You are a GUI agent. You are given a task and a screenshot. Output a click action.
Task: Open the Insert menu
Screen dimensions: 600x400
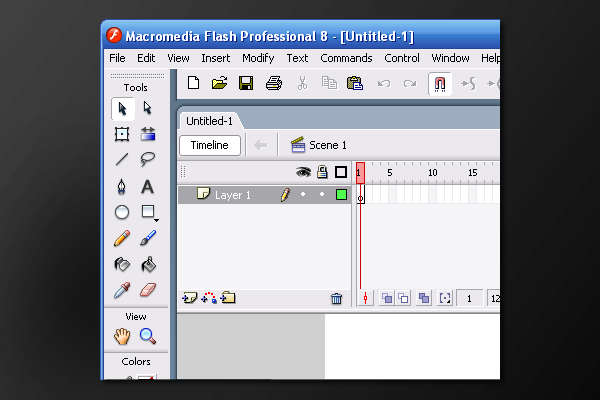pos(216,58)
